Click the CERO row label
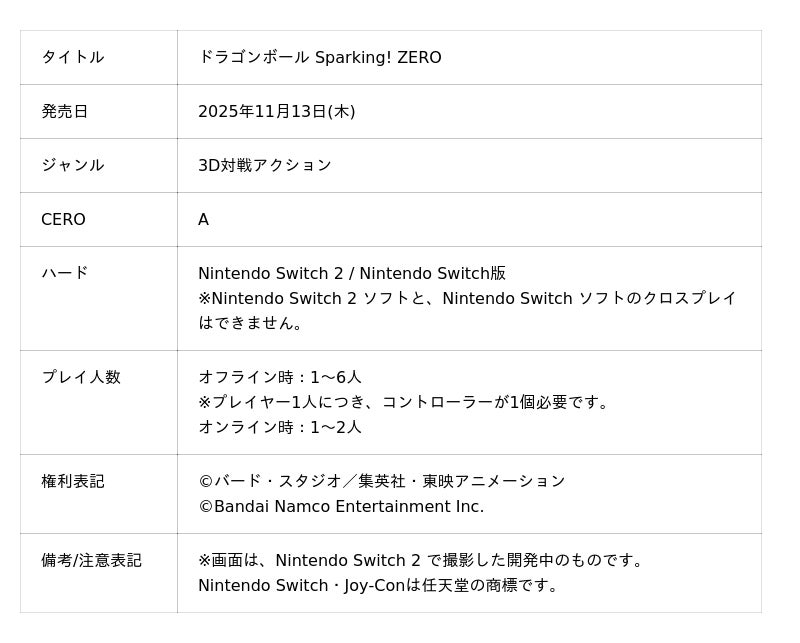Screen dimensions: 800x643 [x=63, y=219]
